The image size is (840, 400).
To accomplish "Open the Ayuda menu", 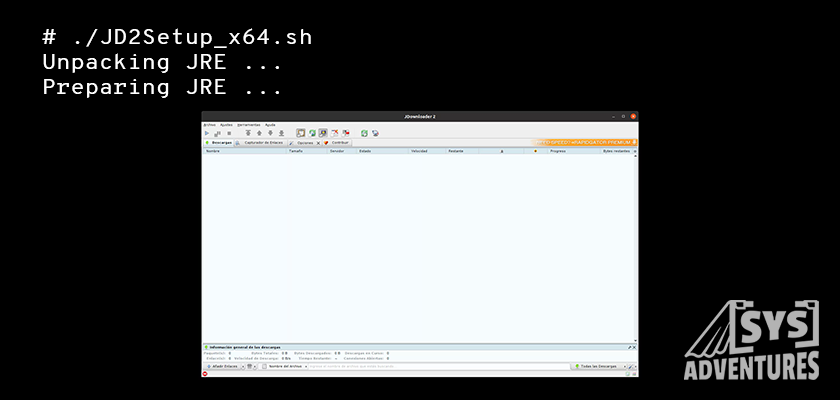I will click(270, 125).
